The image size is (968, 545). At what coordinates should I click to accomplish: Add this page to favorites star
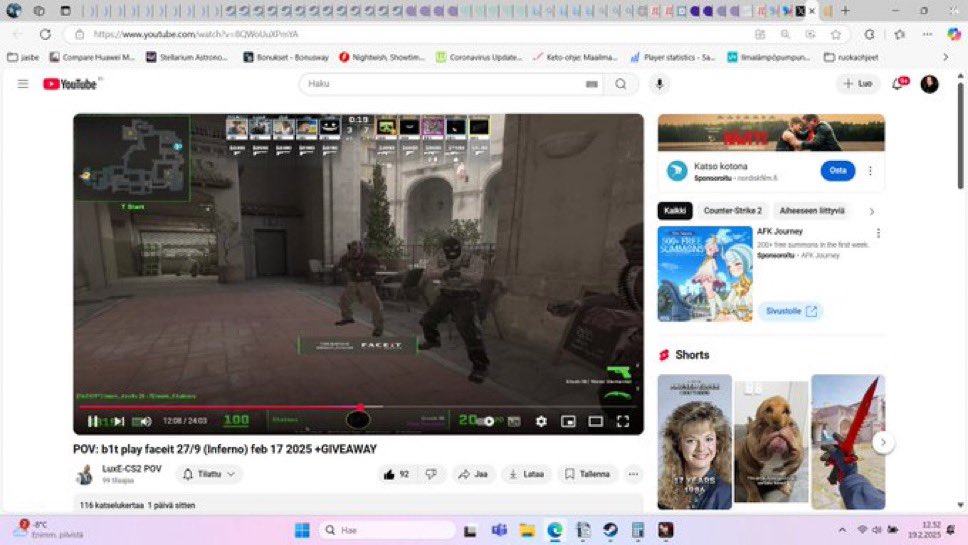(x=835, y=35)
